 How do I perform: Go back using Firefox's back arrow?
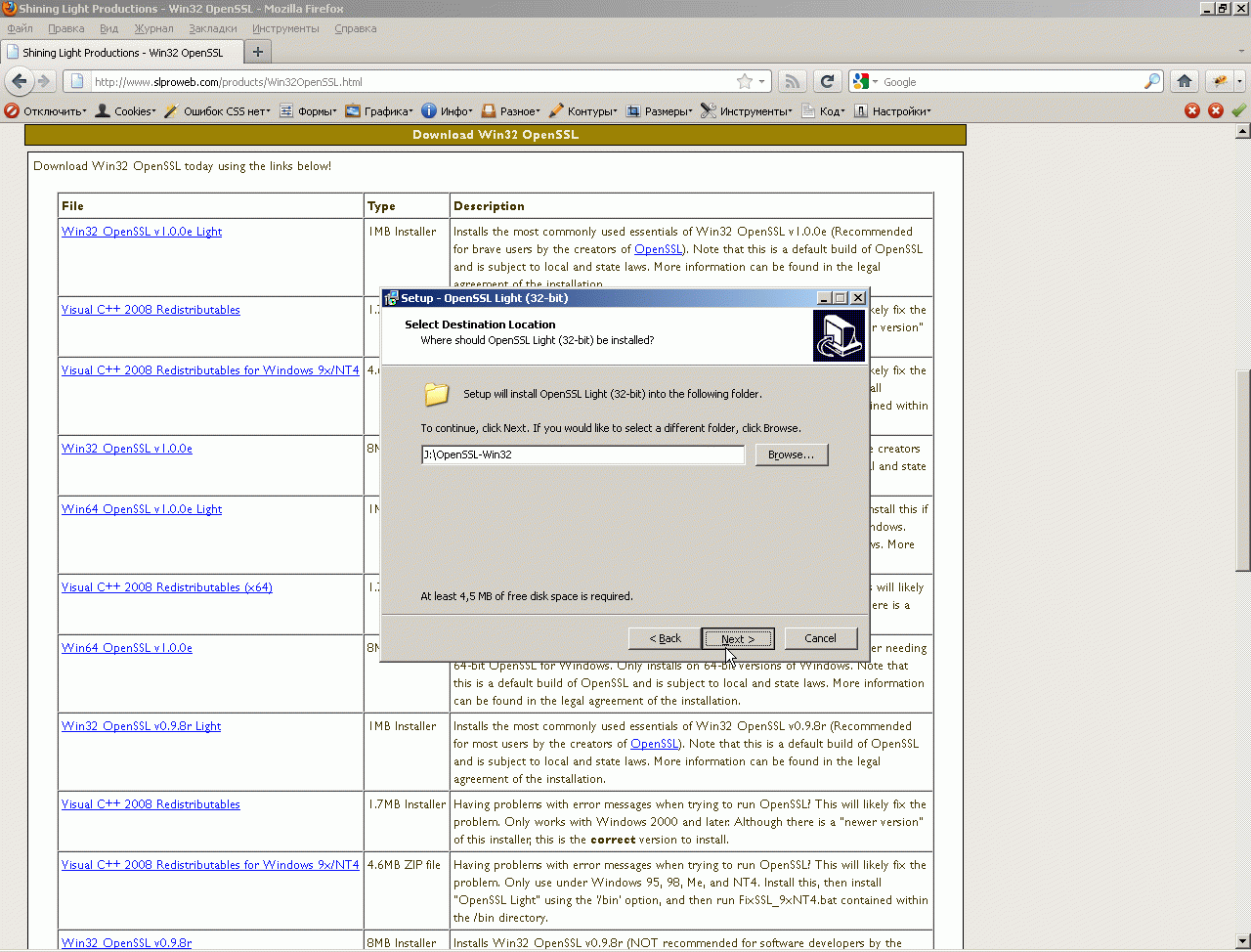(x=20, y=81)
